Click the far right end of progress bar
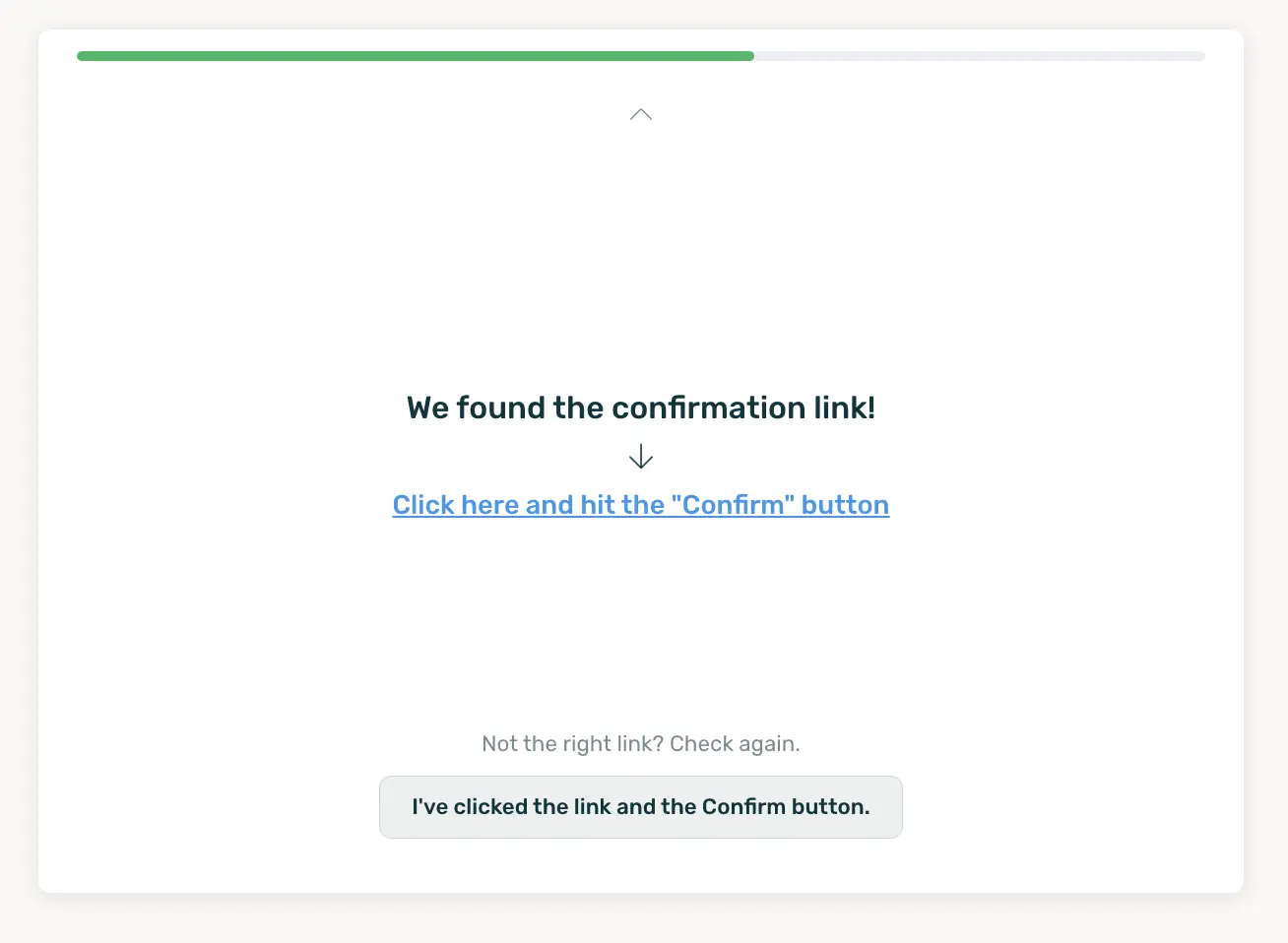The height and width of the screenshot is (943, 1288). pos(1201,56)
